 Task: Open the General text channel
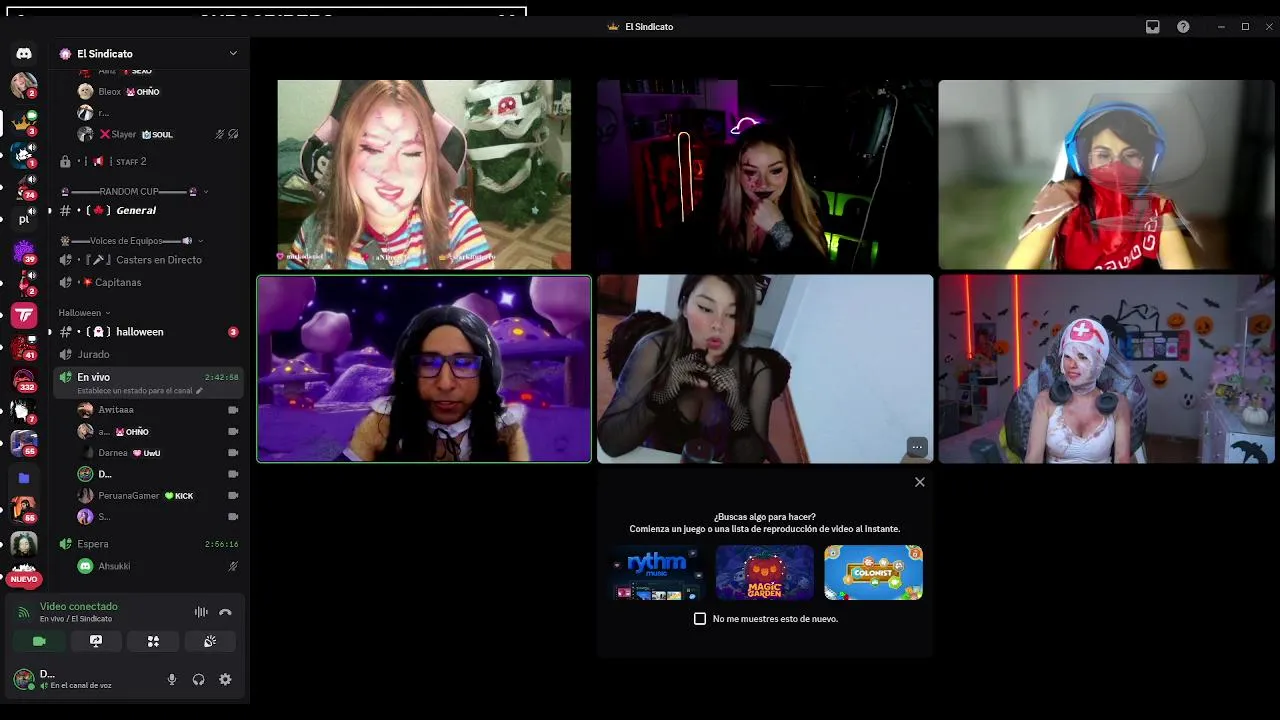click(150, 210)
